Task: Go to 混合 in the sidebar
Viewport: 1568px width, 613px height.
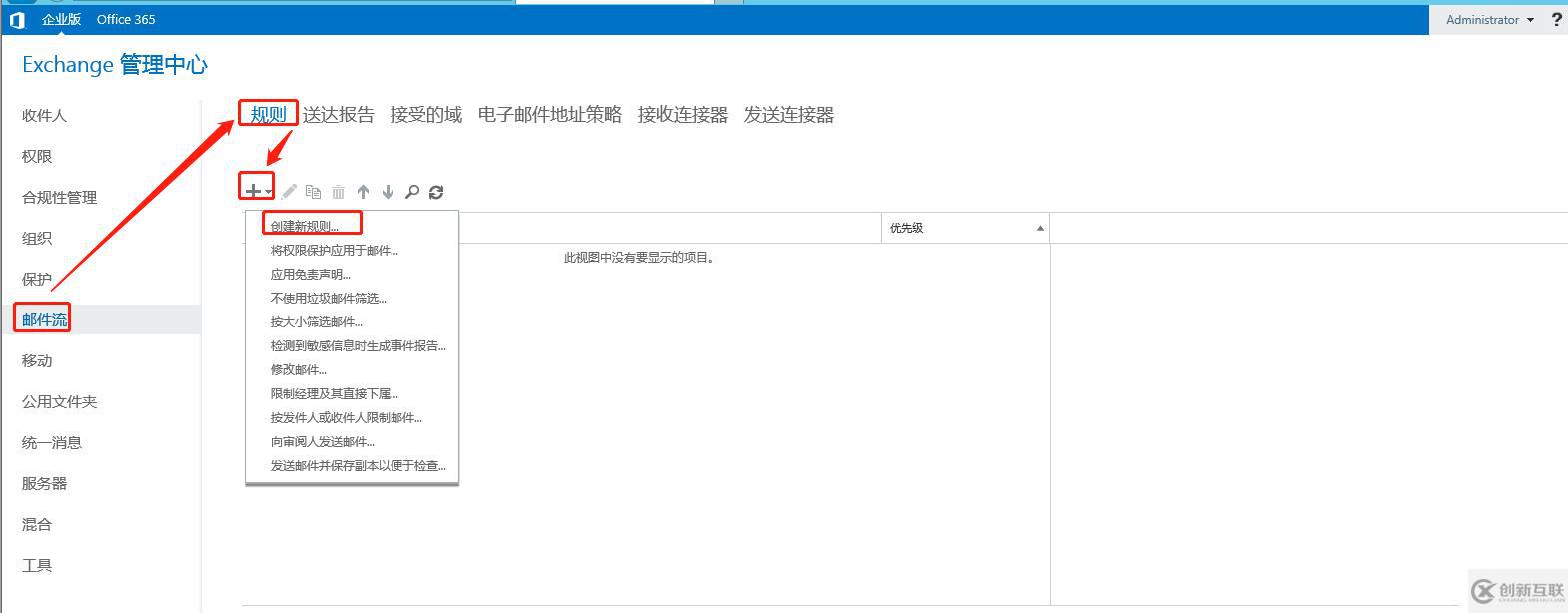Action: (x=37, y=524)
